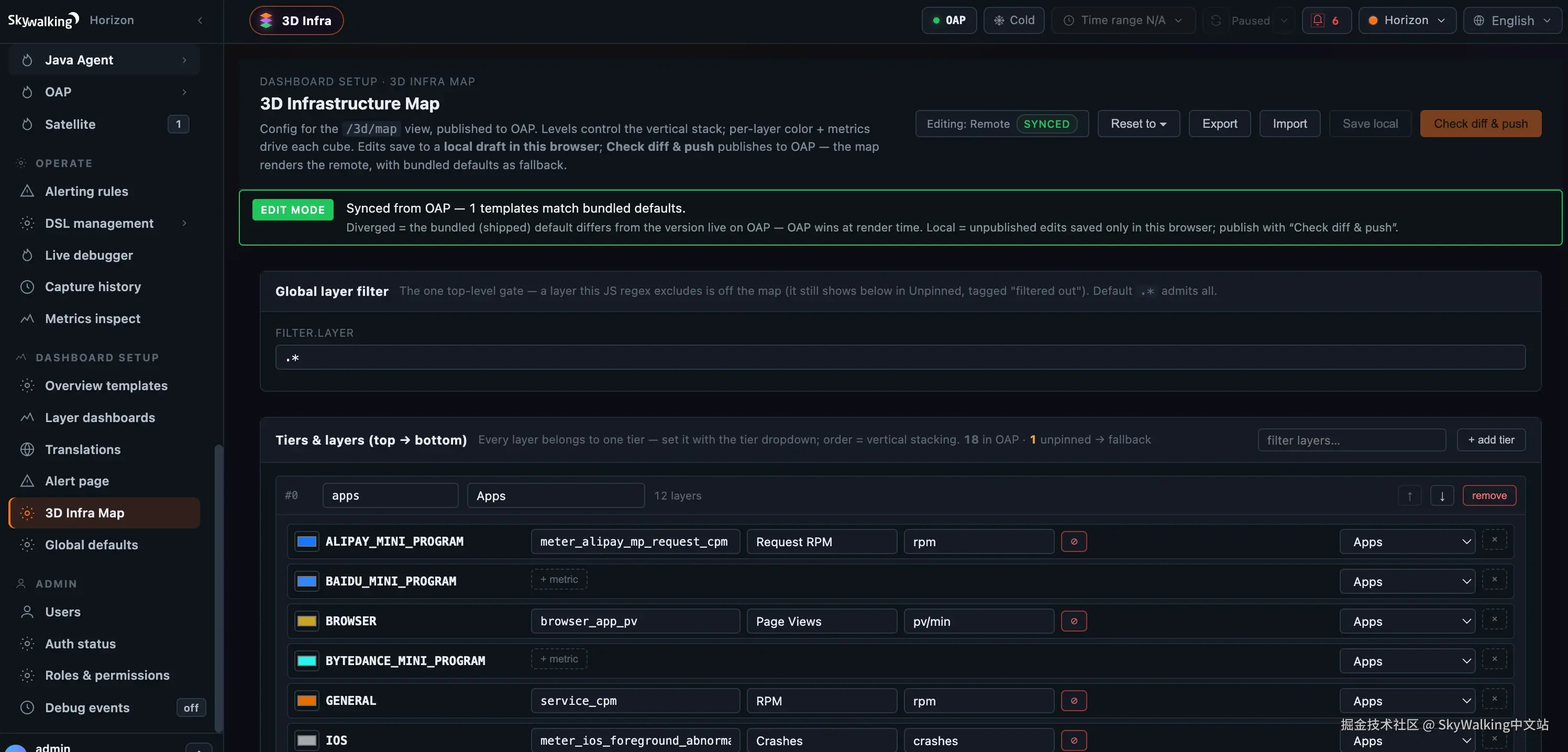Click Check diff & push

click(1481, 124)
